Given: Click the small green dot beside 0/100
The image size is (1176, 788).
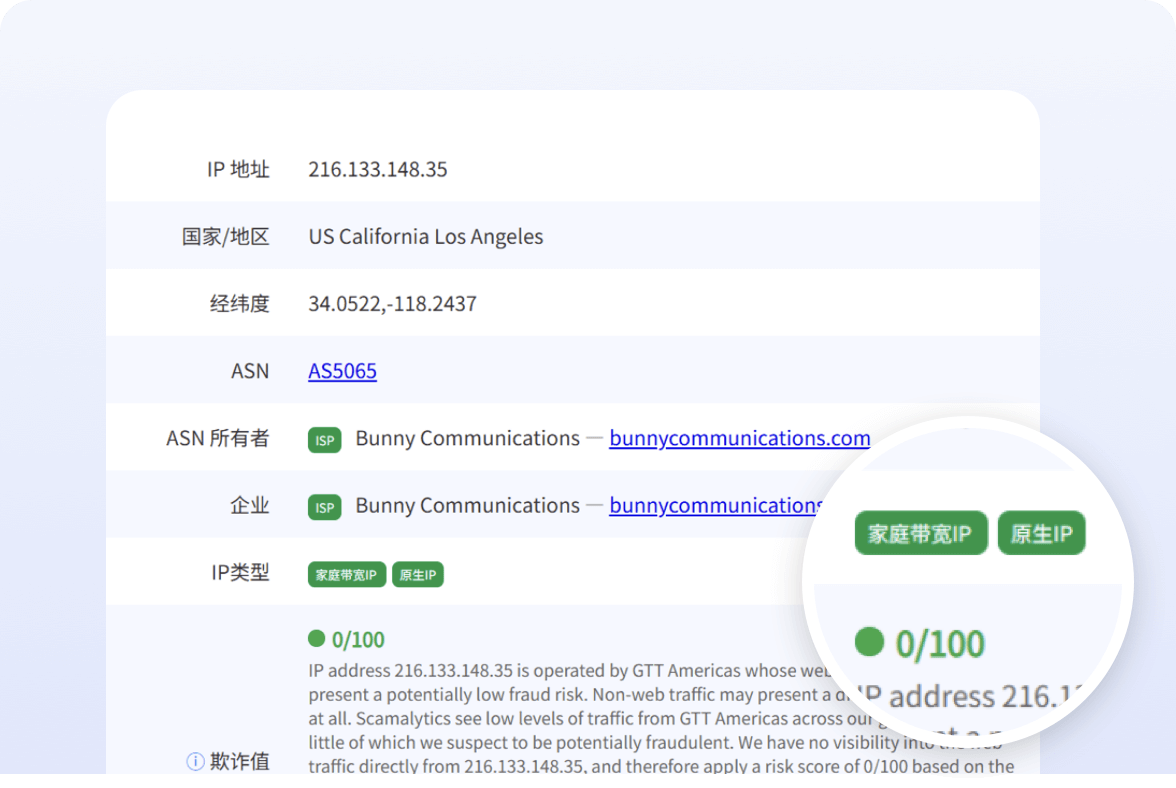Looking at the screenshot, I should [x=317, y=639].
